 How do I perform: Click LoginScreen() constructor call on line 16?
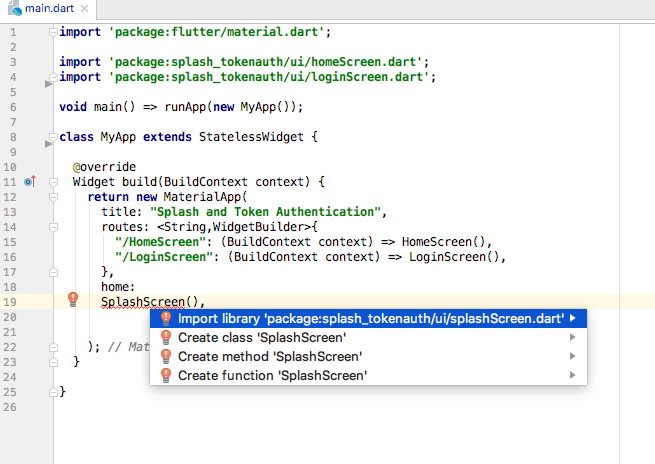coord(454,257)
